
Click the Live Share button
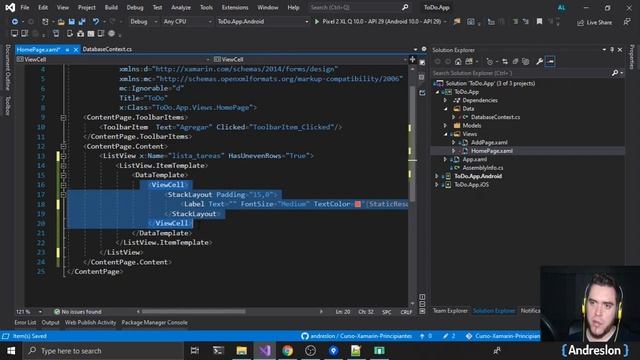tap(594, 22)
